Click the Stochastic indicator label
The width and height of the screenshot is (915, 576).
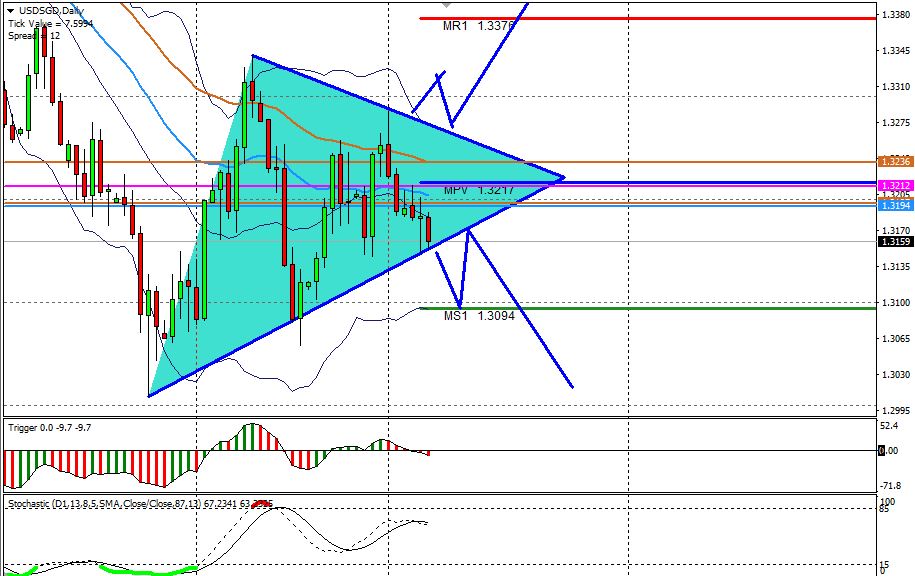pos(140,503)
